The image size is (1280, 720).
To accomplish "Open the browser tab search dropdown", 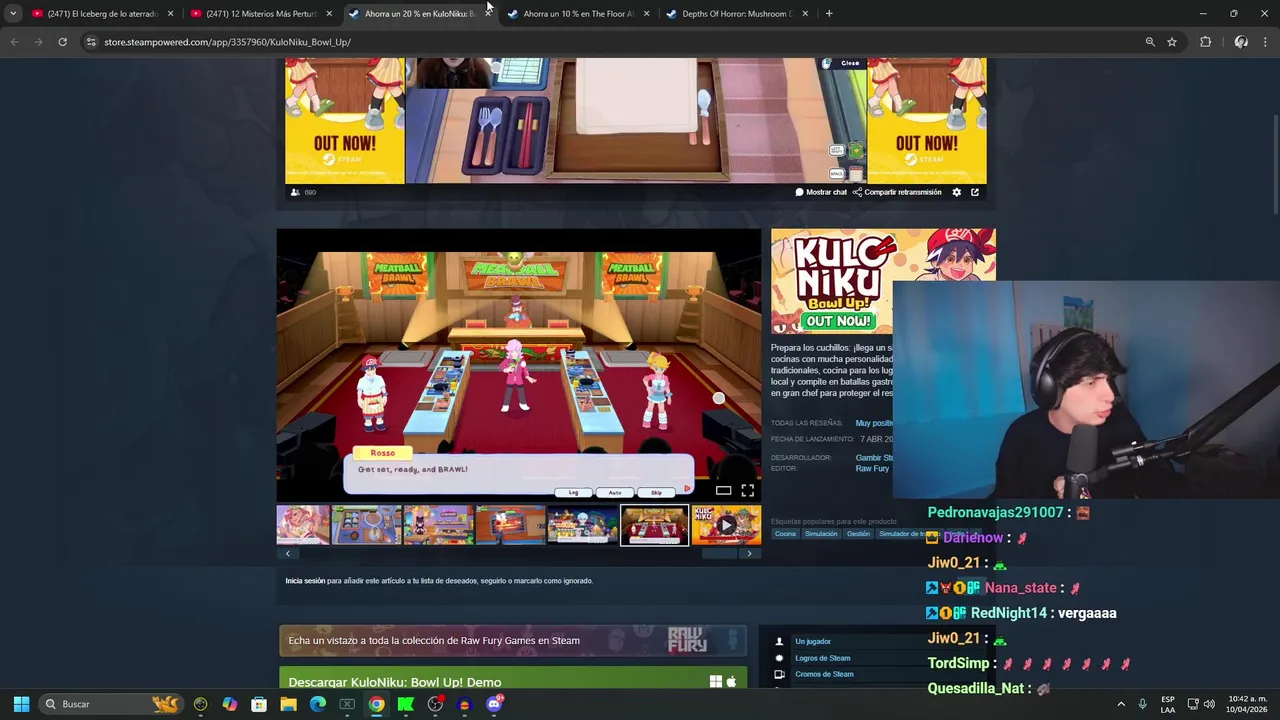I will tap(13, 14).
